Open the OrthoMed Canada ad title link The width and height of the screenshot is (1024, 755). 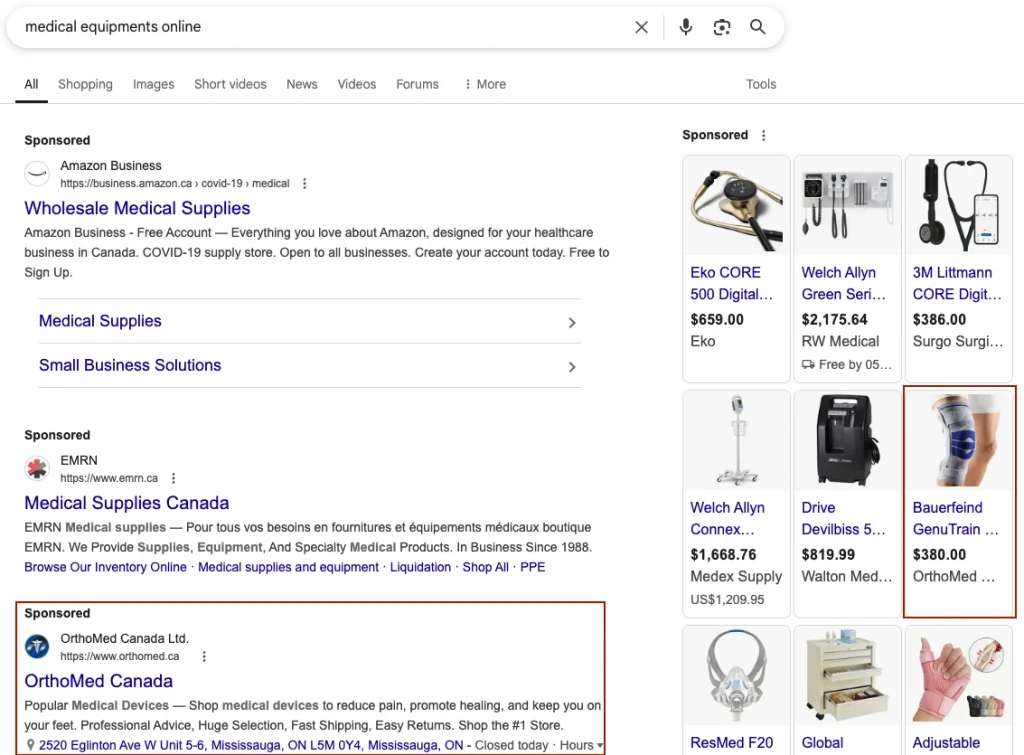click(x=99, y=681)
